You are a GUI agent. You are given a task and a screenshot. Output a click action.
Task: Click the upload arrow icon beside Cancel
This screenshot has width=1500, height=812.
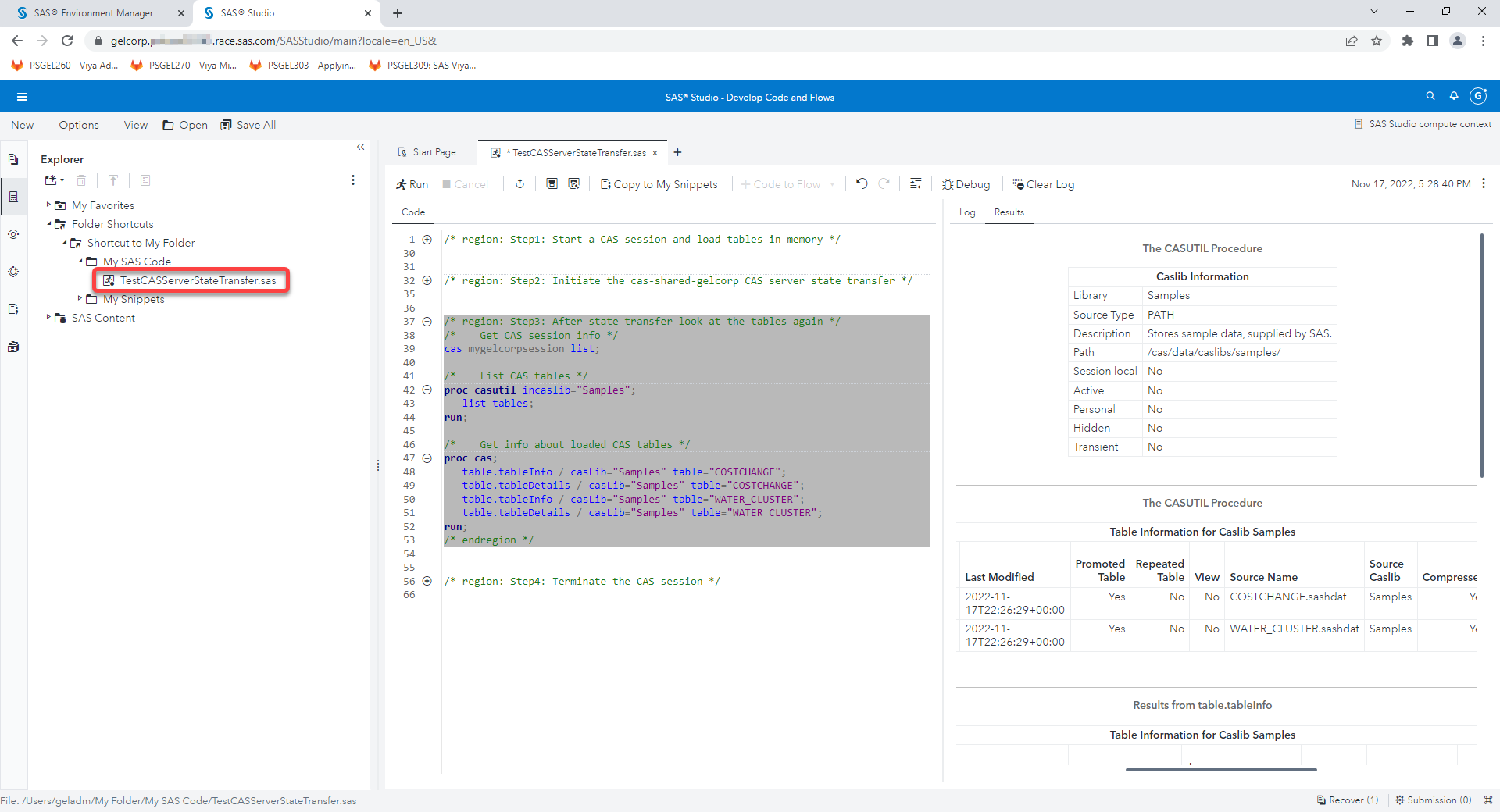click(520, 184)
